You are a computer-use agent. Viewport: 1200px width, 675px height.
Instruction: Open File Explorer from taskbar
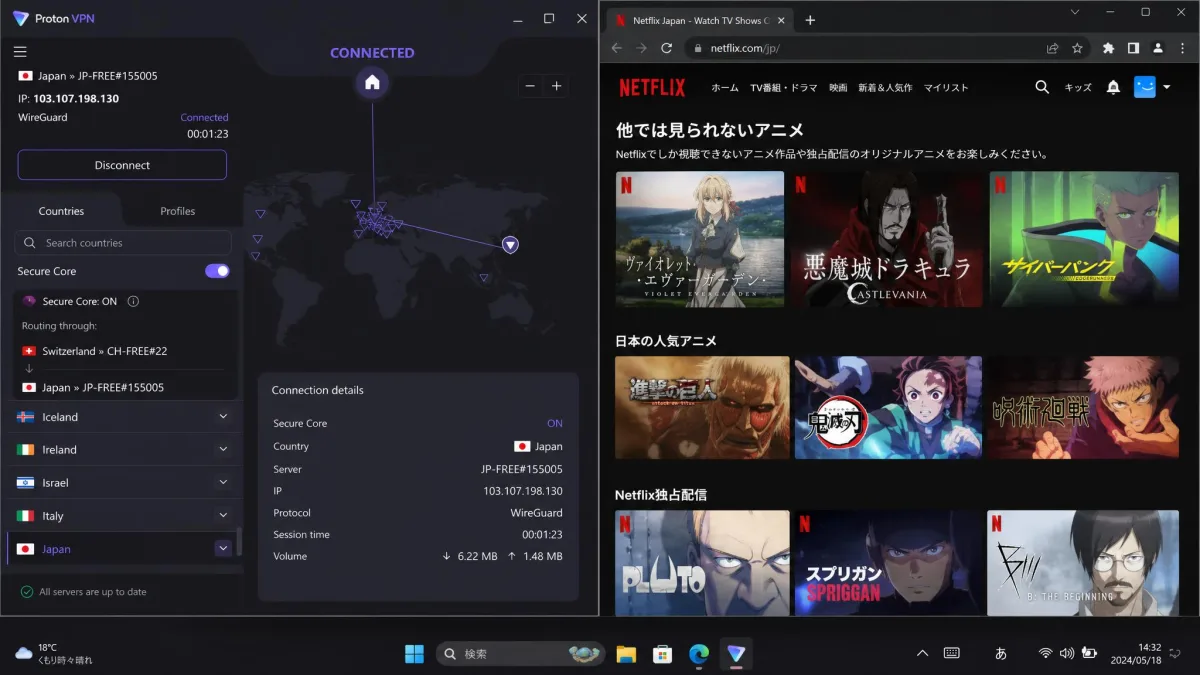click(626, 654)
